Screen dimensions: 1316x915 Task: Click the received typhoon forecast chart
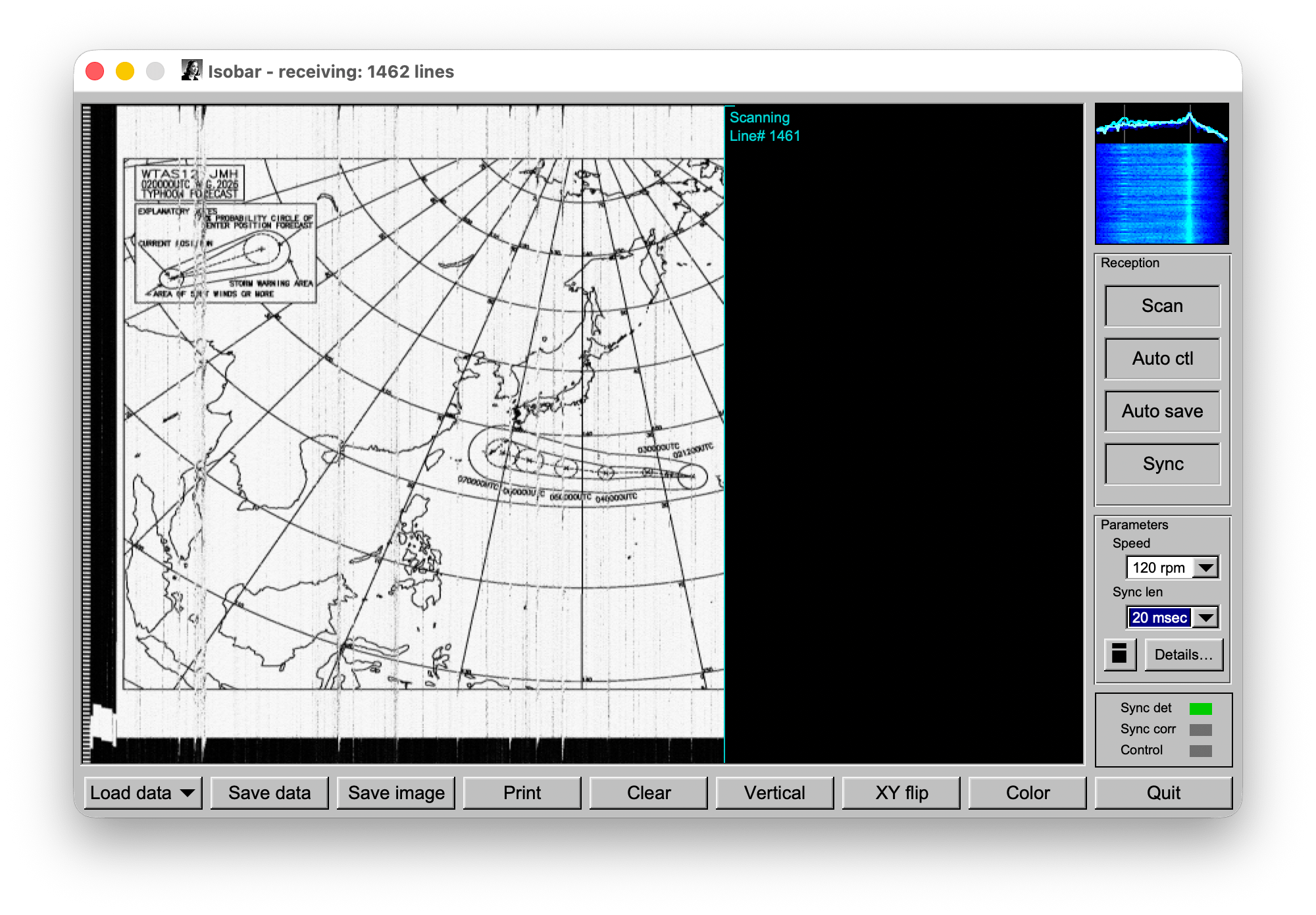(424, 423)
